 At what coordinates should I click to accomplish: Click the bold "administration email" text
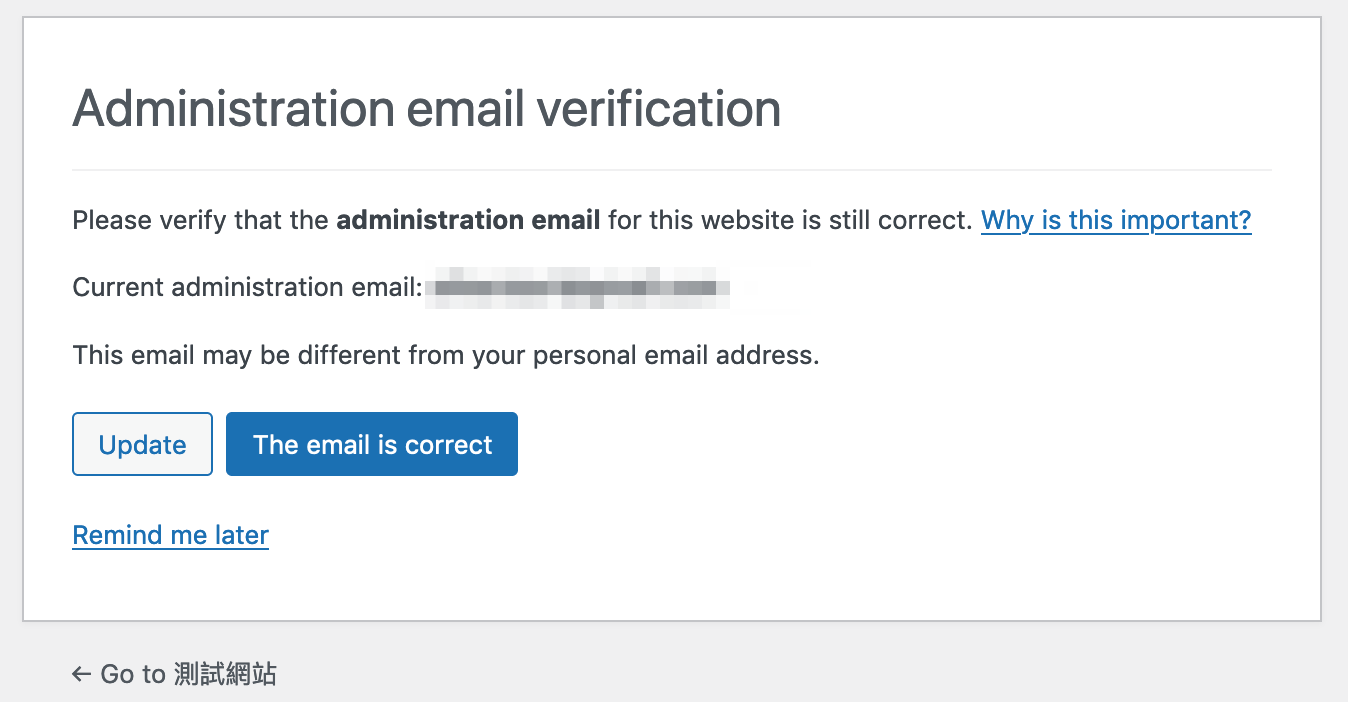click(468, 220)
